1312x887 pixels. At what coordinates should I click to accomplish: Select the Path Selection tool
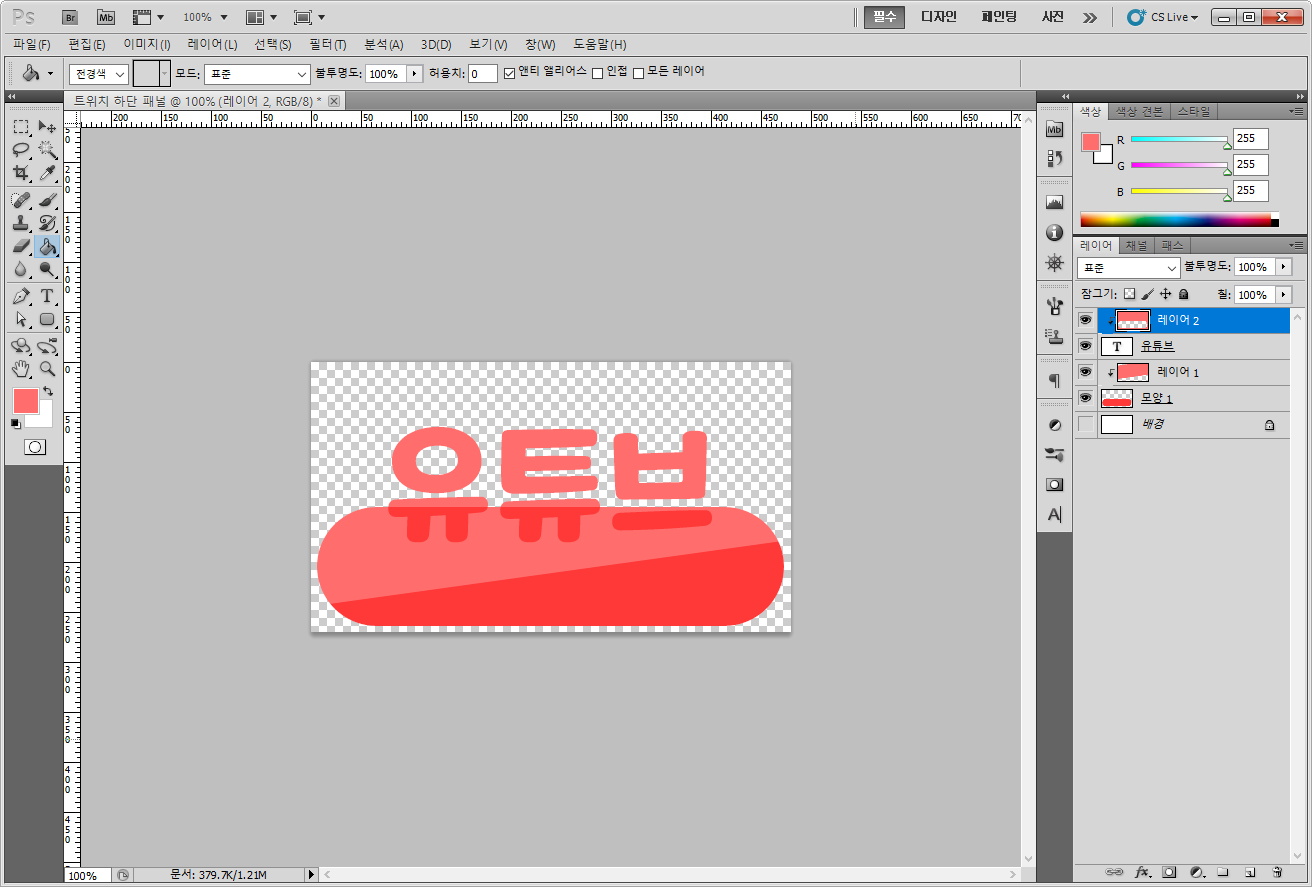(x=21, y=320)
